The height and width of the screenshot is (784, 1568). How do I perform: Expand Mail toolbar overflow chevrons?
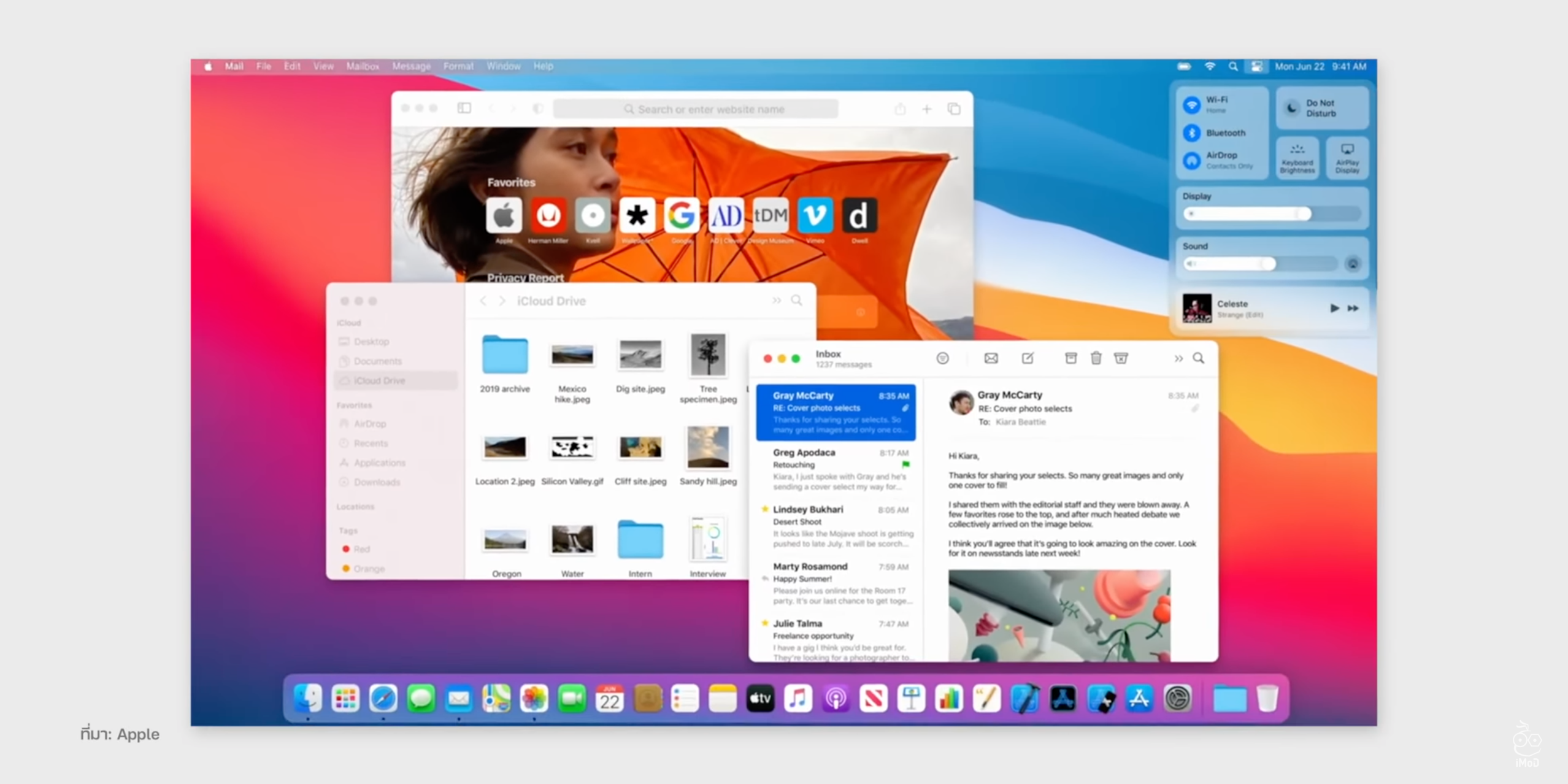click(1178, 358)
